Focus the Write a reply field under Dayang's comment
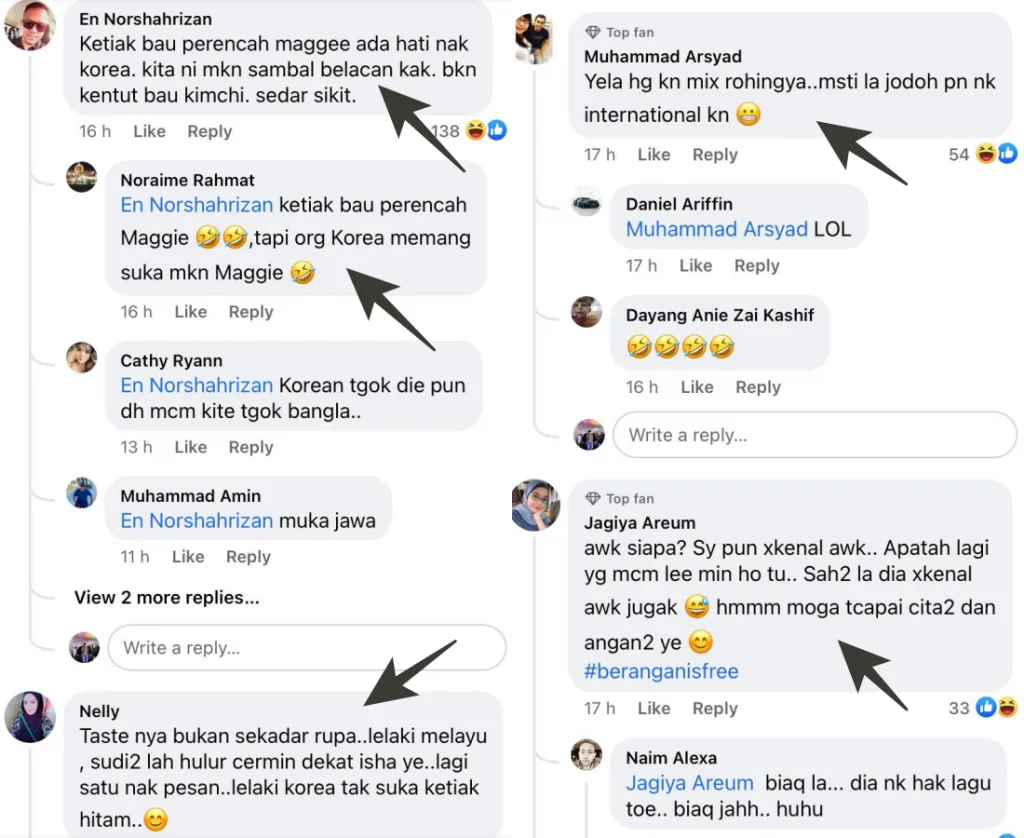The height and width of the screenshot is (838, 1024). (x=815, y=435)
